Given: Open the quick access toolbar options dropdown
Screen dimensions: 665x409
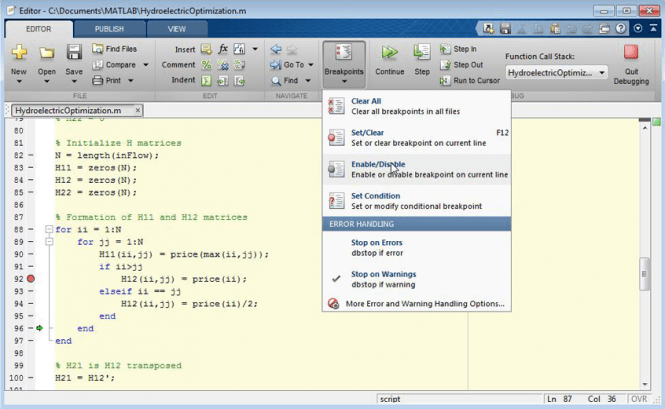Looking at the screenshot, I should 638,28.
